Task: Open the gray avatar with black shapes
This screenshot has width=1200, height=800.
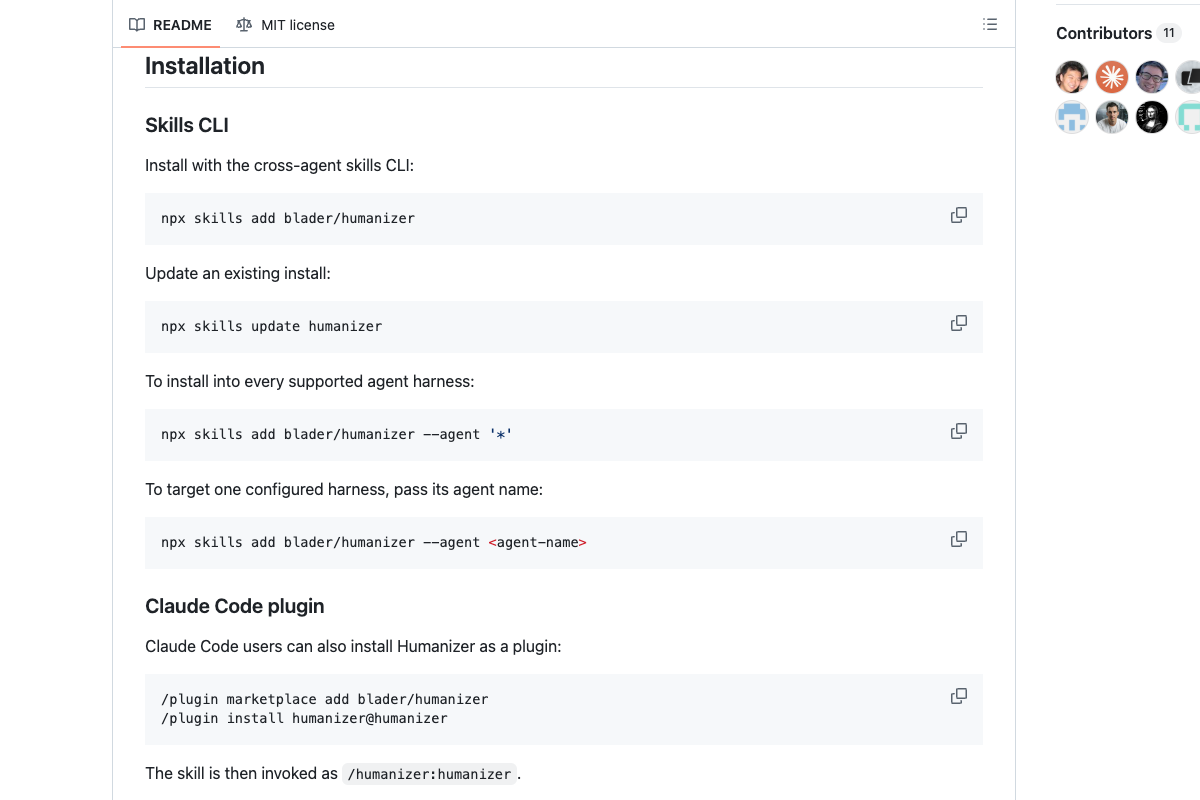Action: point(1188,77)
